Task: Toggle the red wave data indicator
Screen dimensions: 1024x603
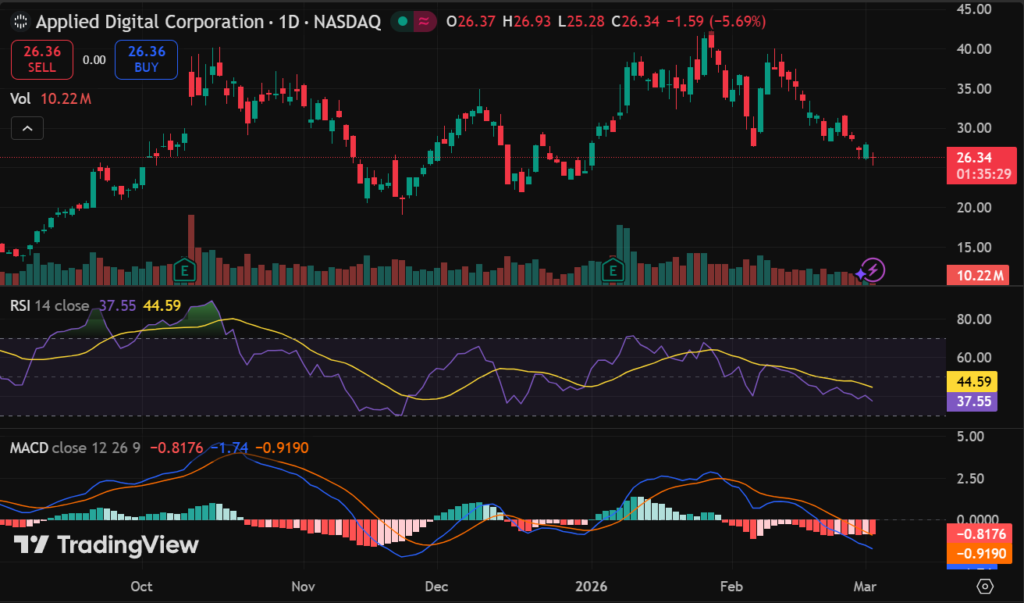Action: [424, 21]
